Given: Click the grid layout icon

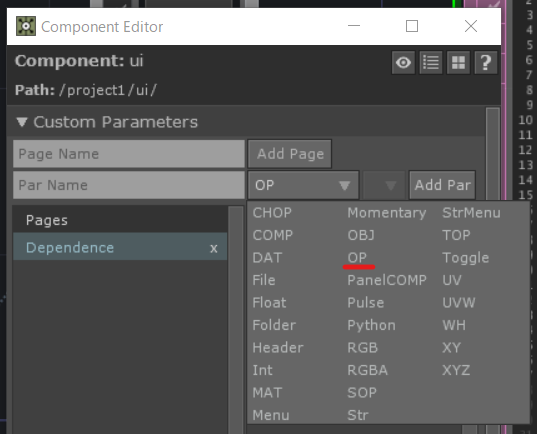Looking at the screenshot, I should pos(458,63).
